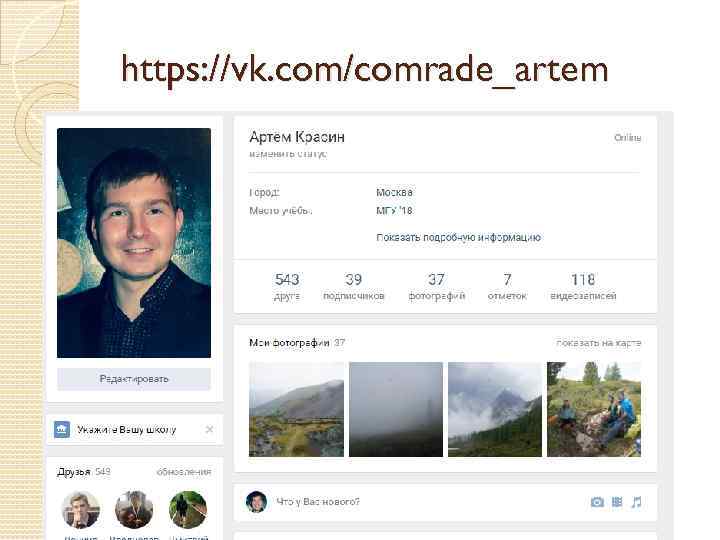Click the video film icon in post box
The width and height of the screenshot is (720, 540).
(617, 502)
